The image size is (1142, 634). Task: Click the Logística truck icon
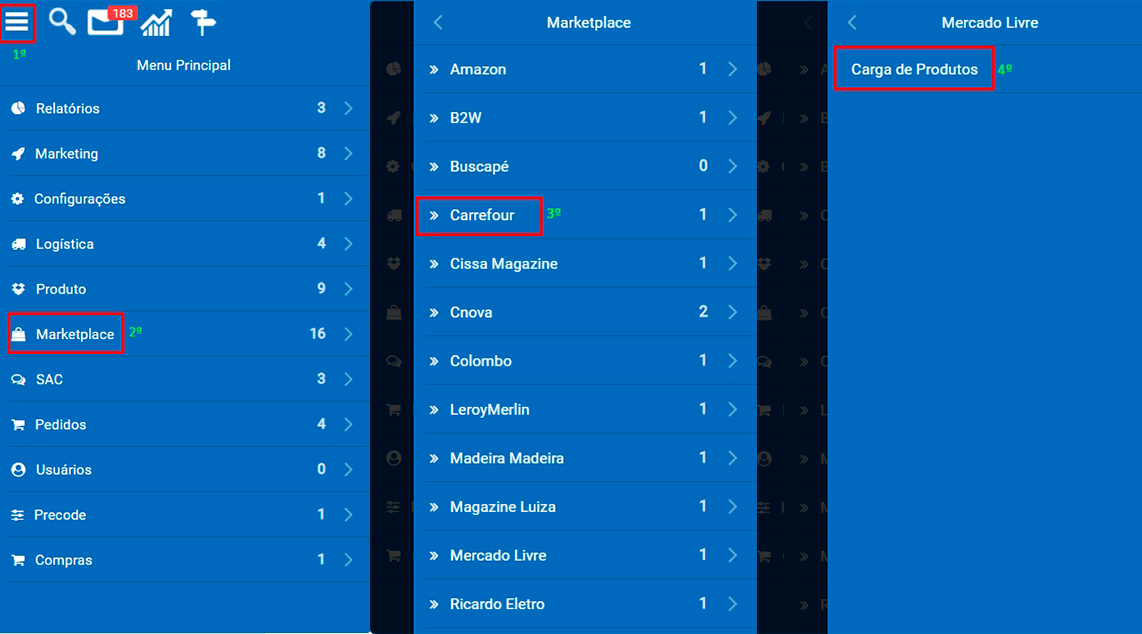coord(19,244)
